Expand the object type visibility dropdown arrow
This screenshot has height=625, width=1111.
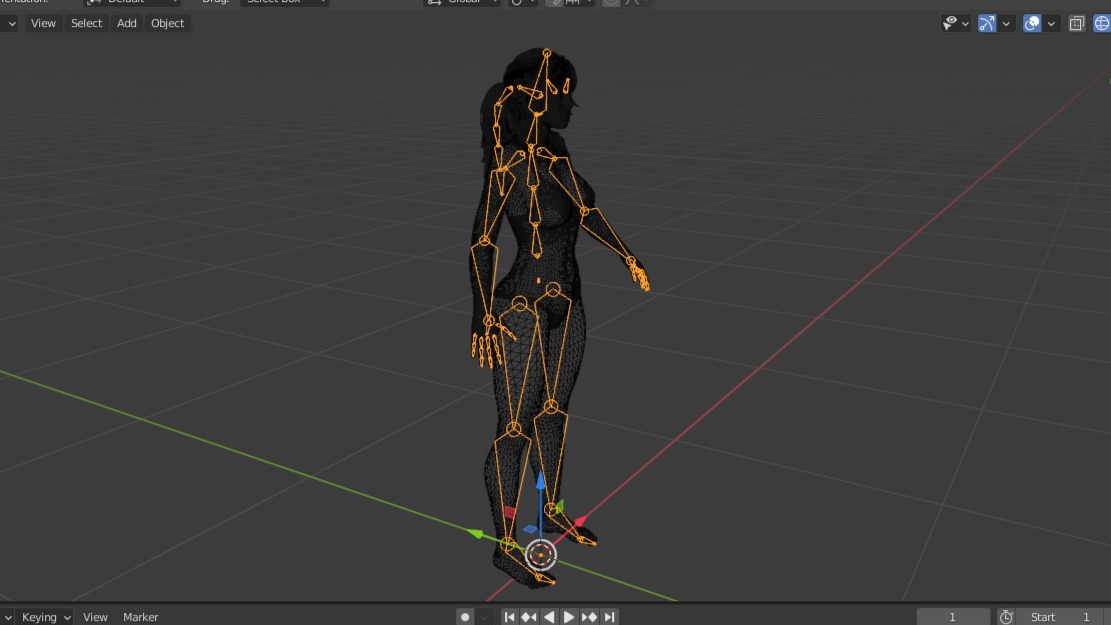tap(965, 23)
